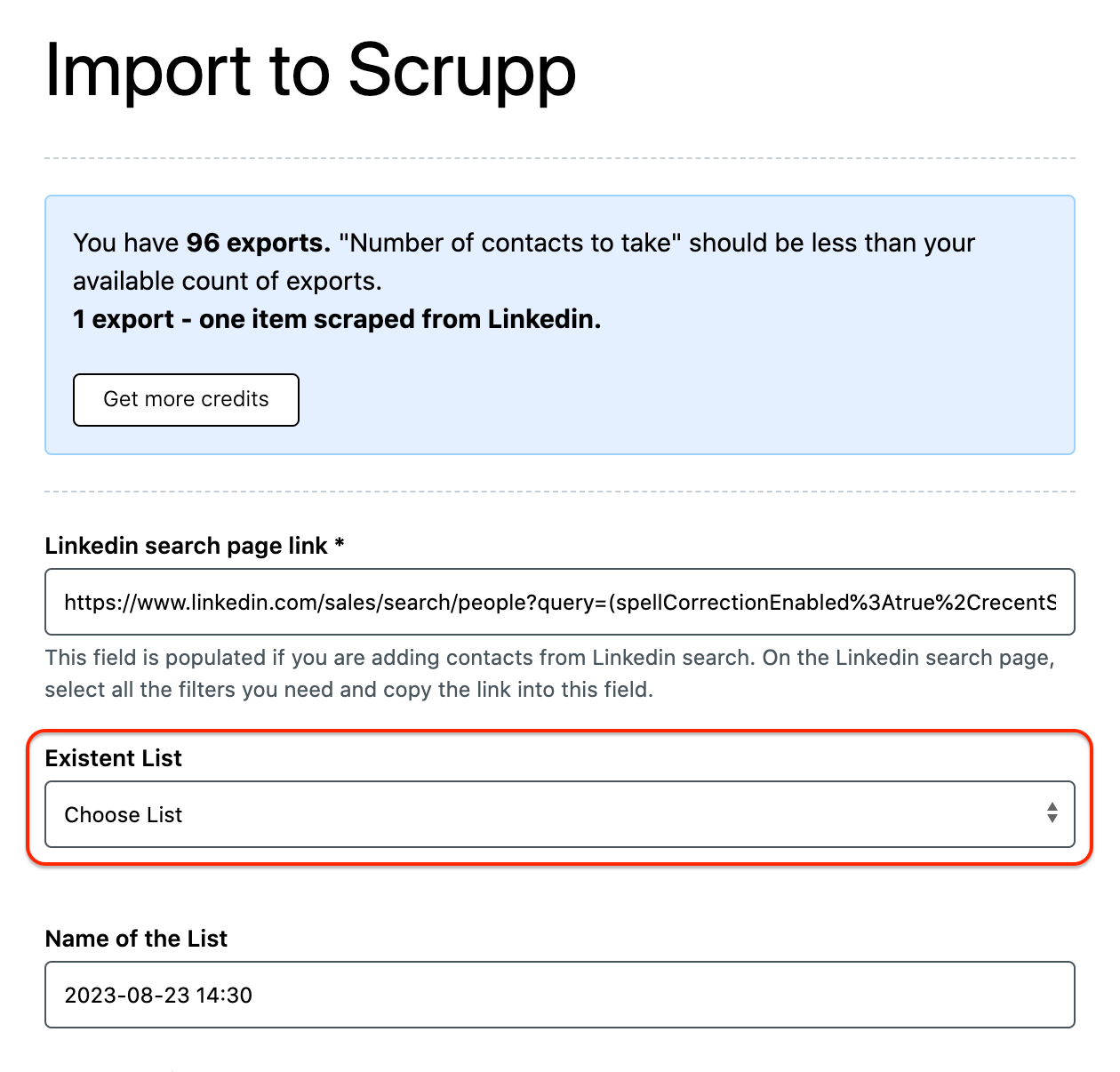Click the required asterisk beside the link label
The image size is (1120, 1072).
point(340,545)
